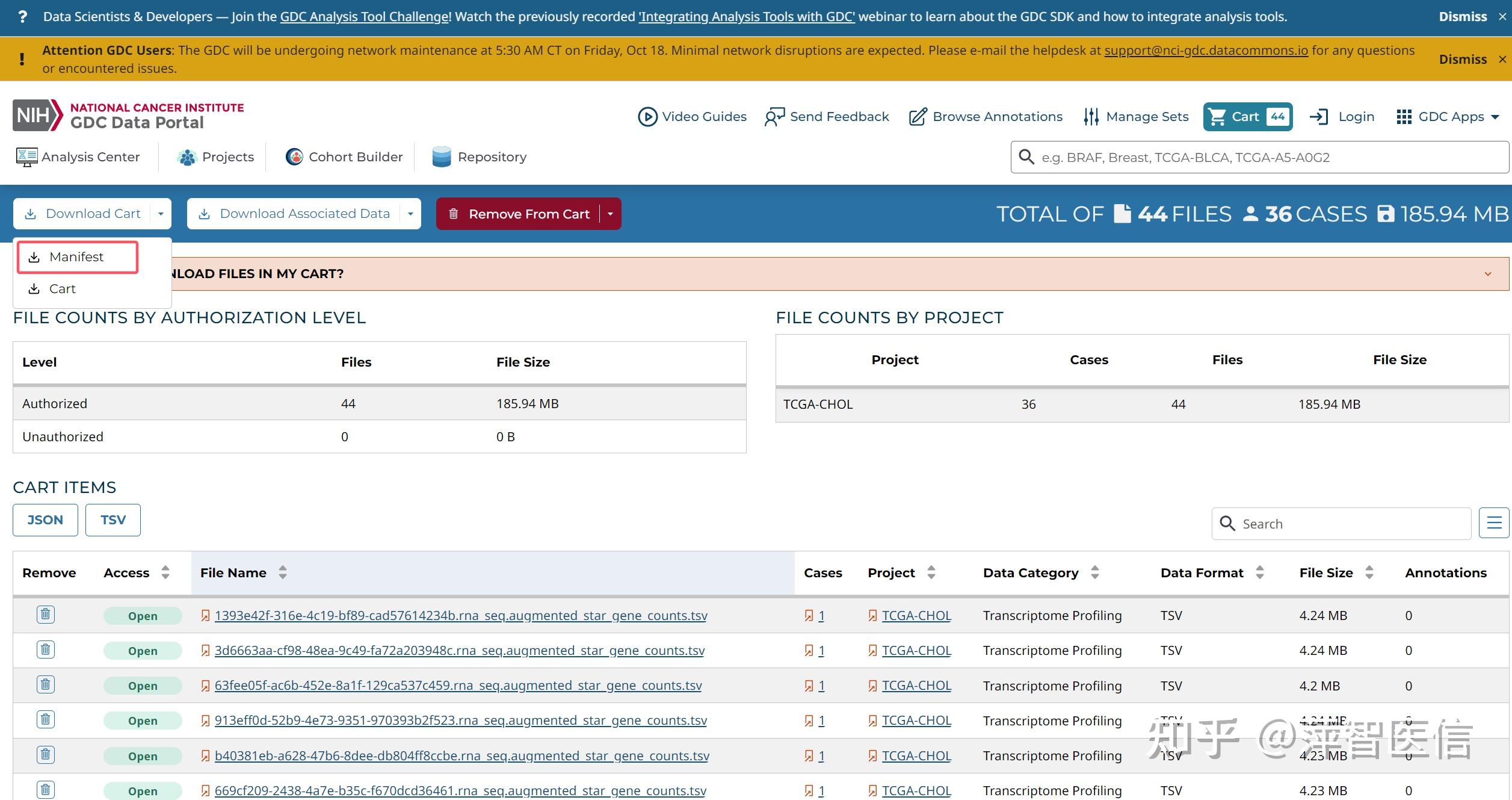Expand the Download Associated Data dropdown arrow

point(410,214)
